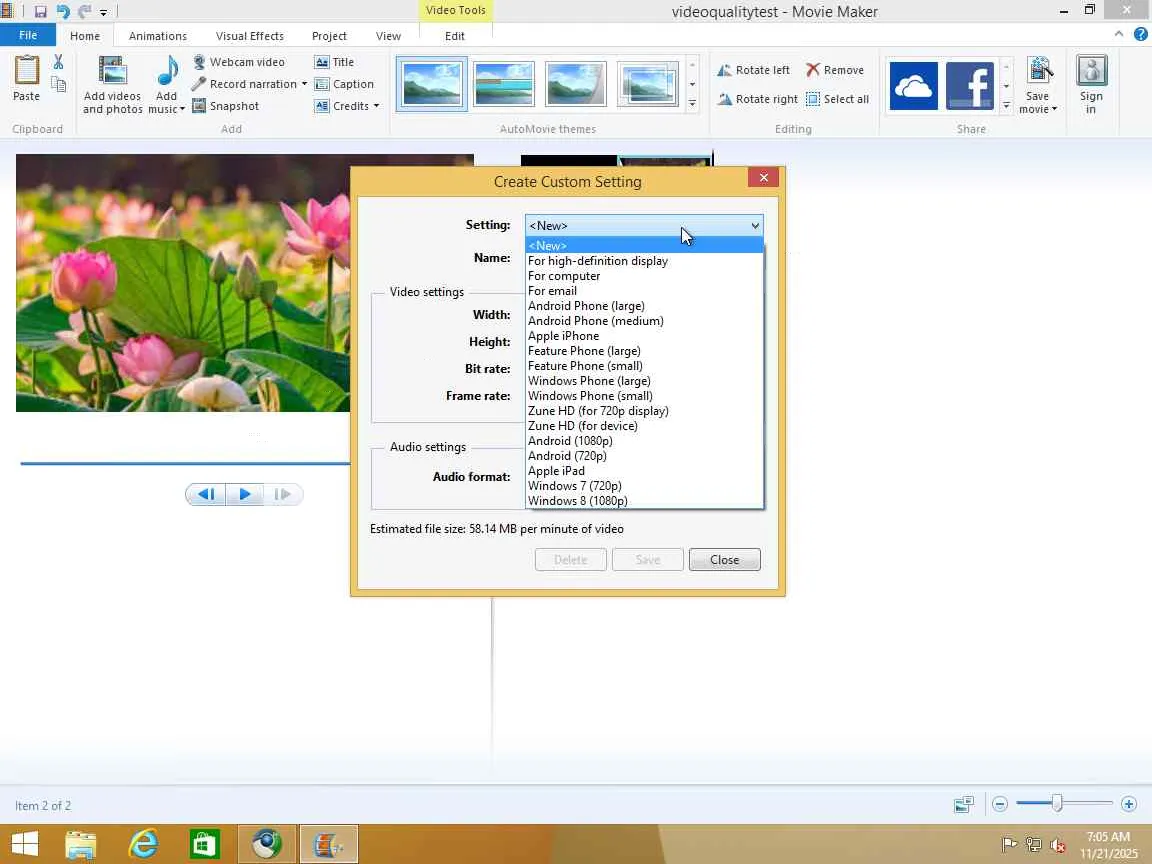Screen dimensions: 1152x864
Task: Open Video Tools Edit tab
Action: pos(455,36)
